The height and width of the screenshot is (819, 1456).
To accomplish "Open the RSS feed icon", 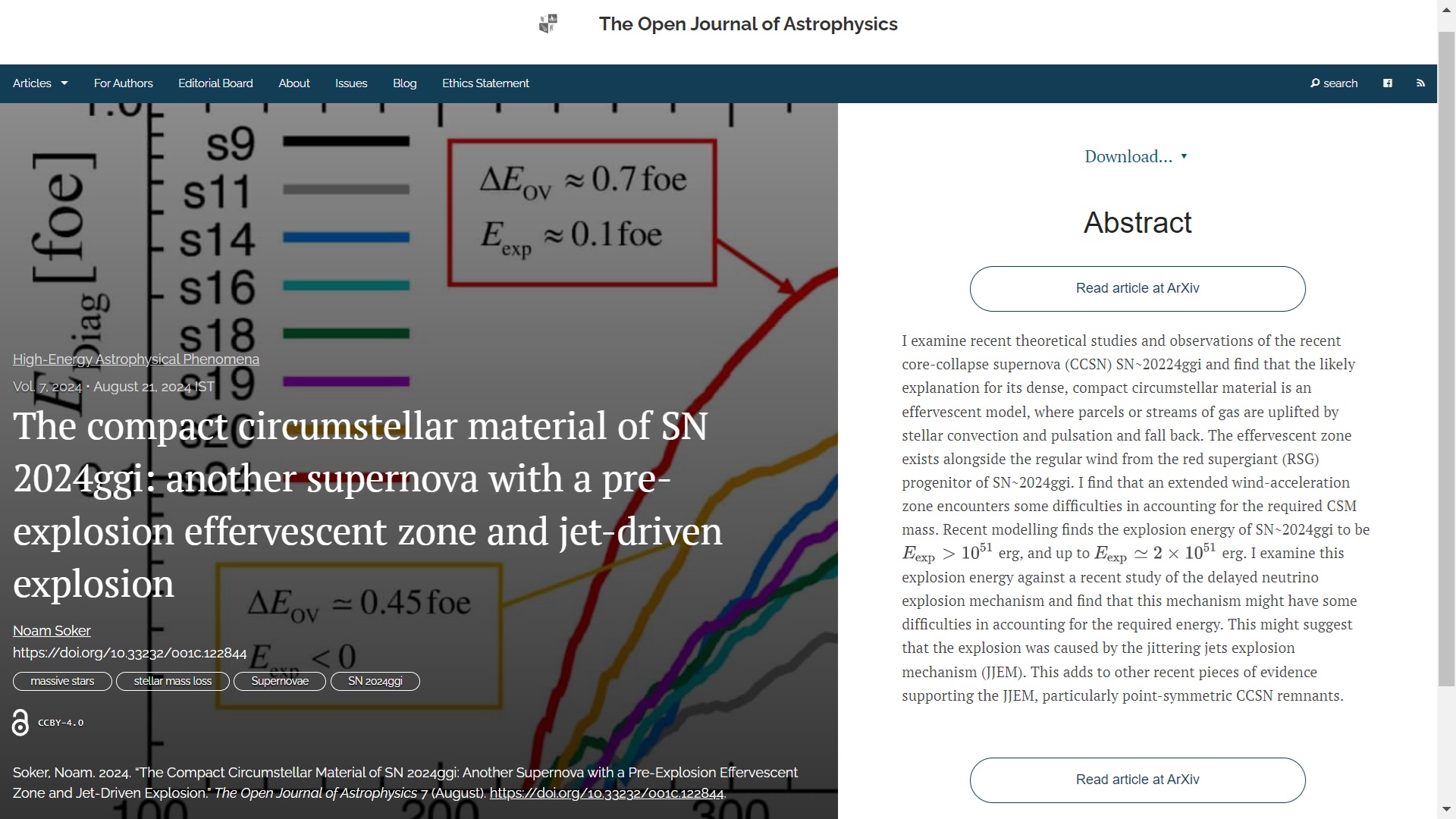I will (x=1420, y=83).
